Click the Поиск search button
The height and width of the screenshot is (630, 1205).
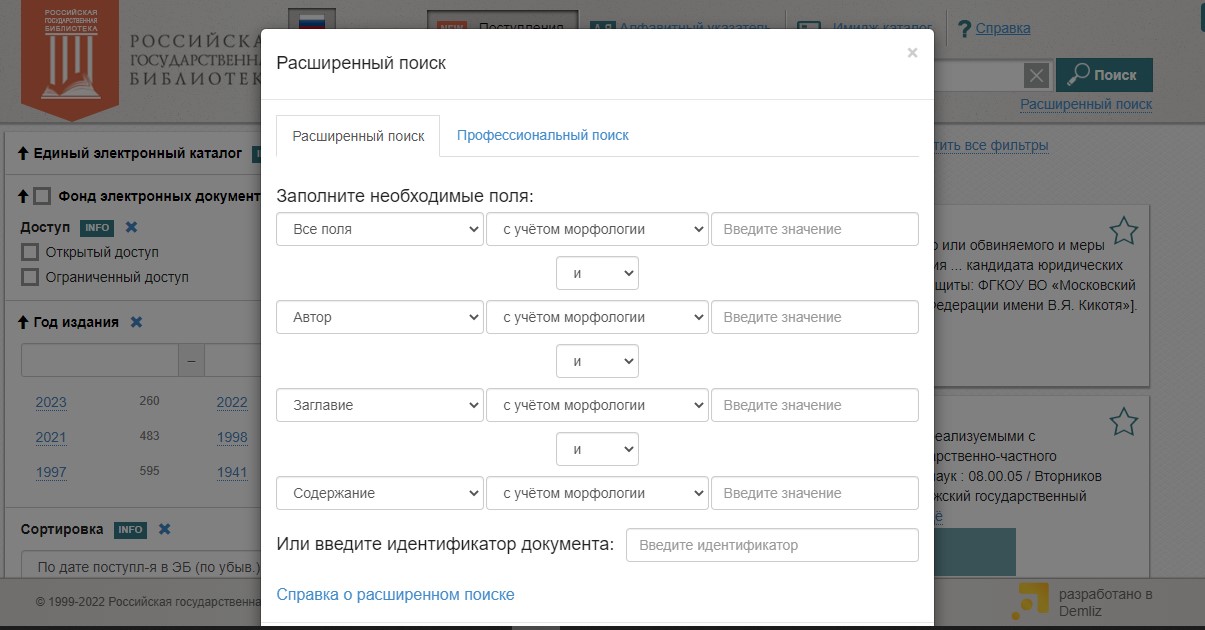[1104, 75]
